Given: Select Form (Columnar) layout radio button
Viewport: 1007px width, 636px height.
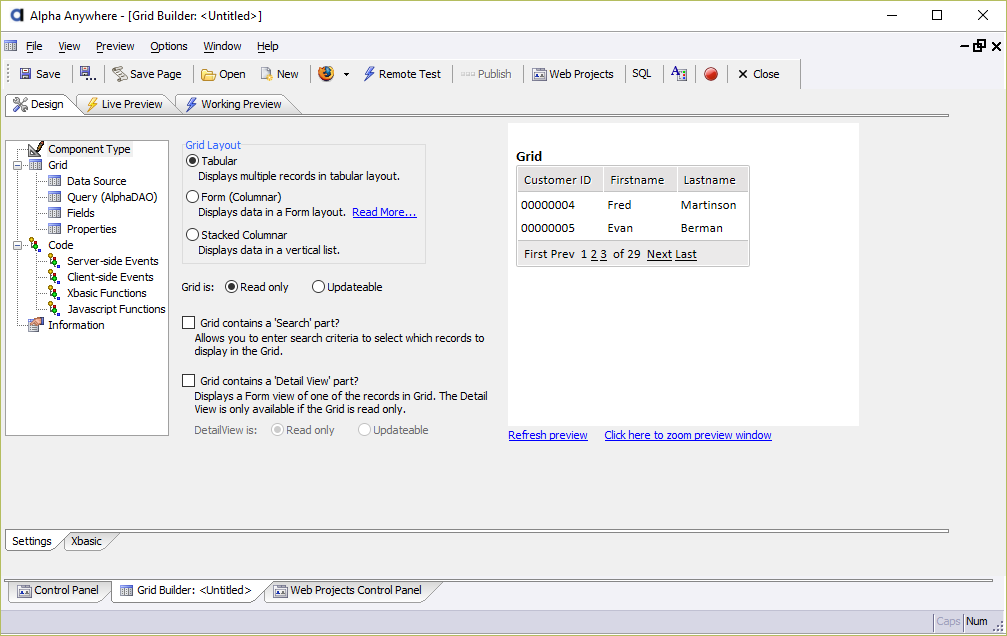Looking at the screenshot, I should click(192, 197).
